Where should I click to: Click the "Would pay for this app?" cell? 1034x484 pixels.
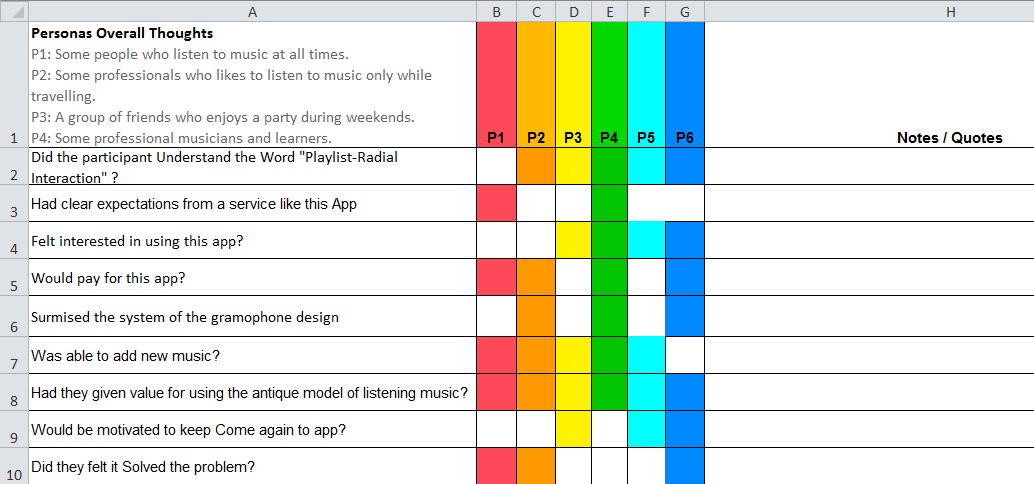coord(252,277)
